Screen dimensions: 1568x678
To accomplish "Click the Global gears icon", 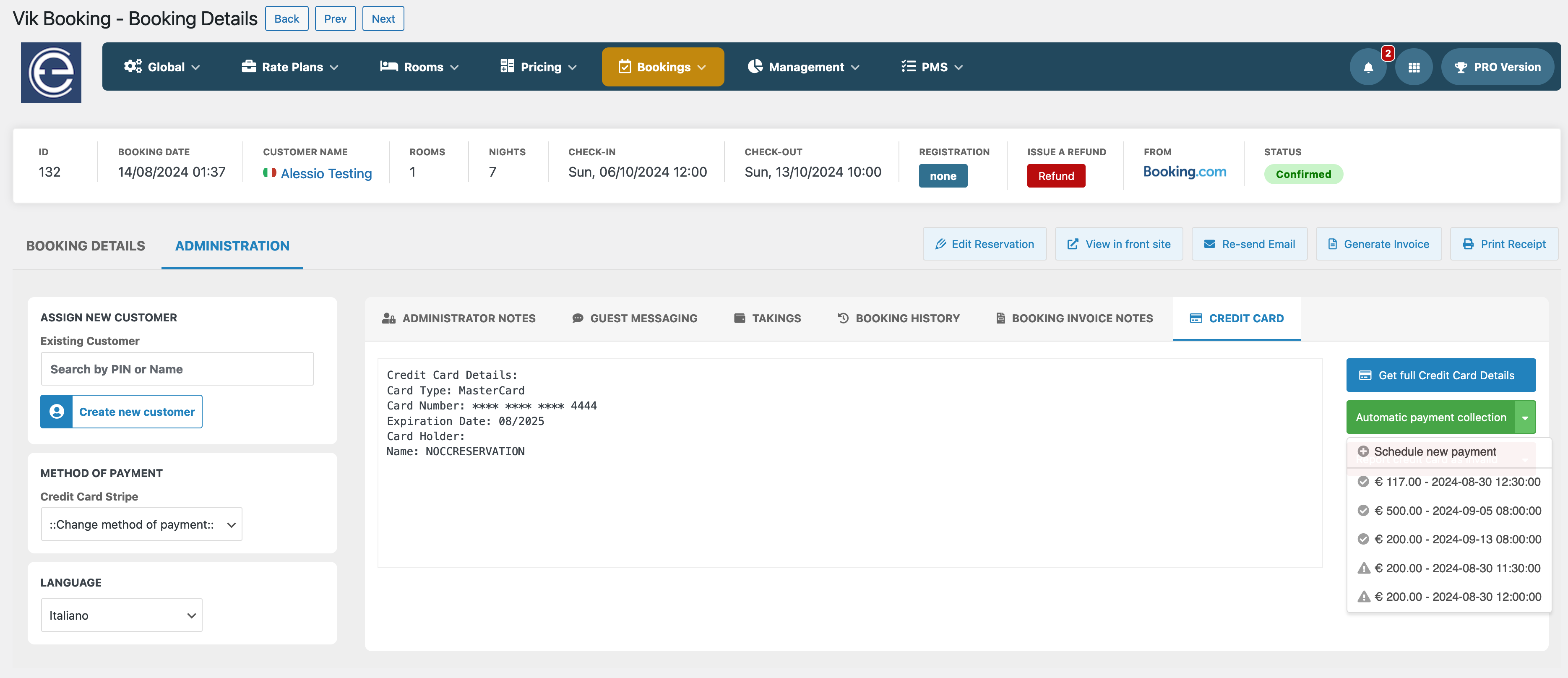I will (133, 66).
